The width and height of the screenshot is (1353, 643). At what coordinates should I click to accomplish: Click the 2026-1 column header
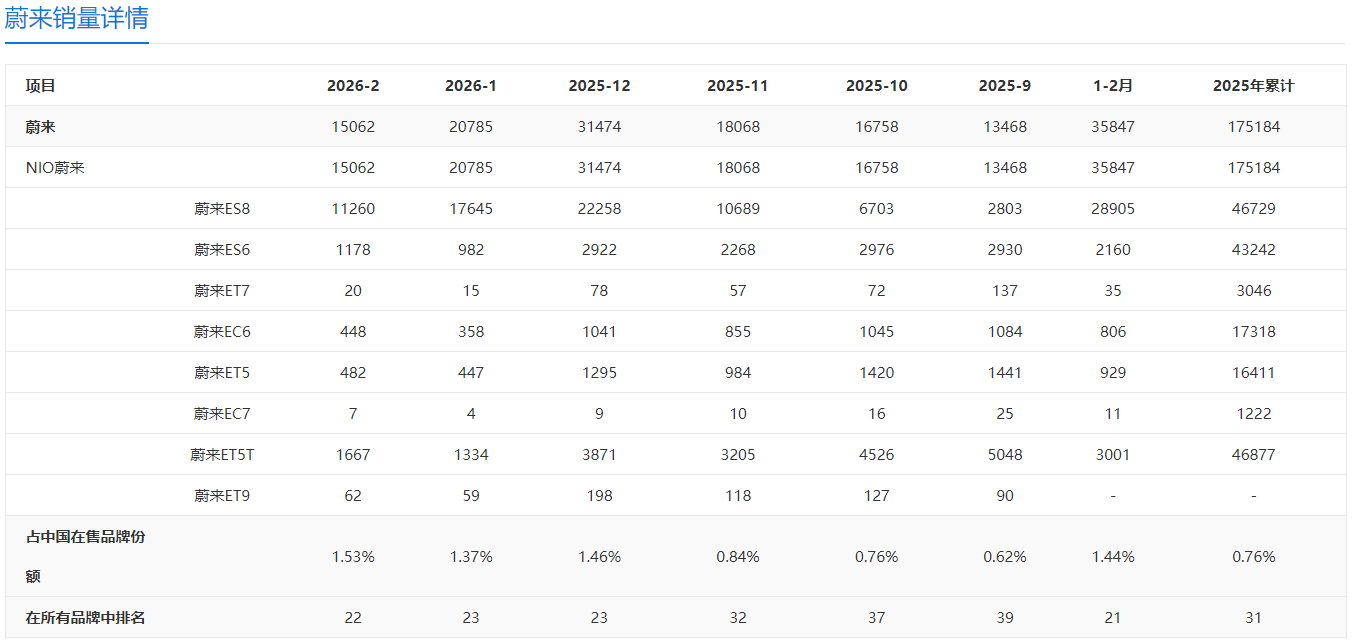tap(471, 86)
